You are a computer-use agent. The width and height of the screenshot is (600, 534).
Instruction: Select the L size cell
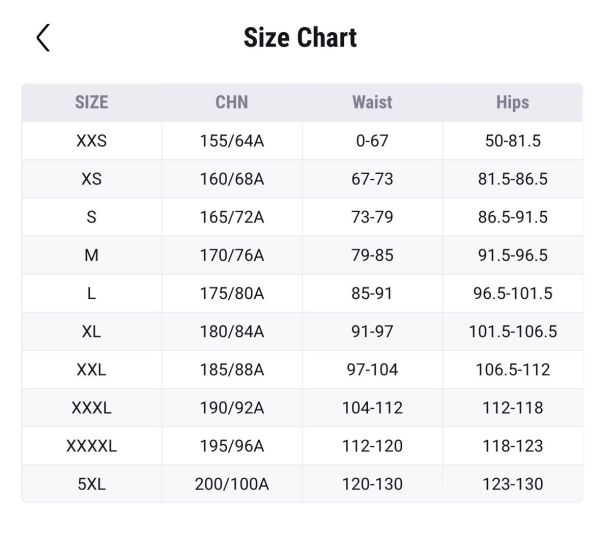91,293
